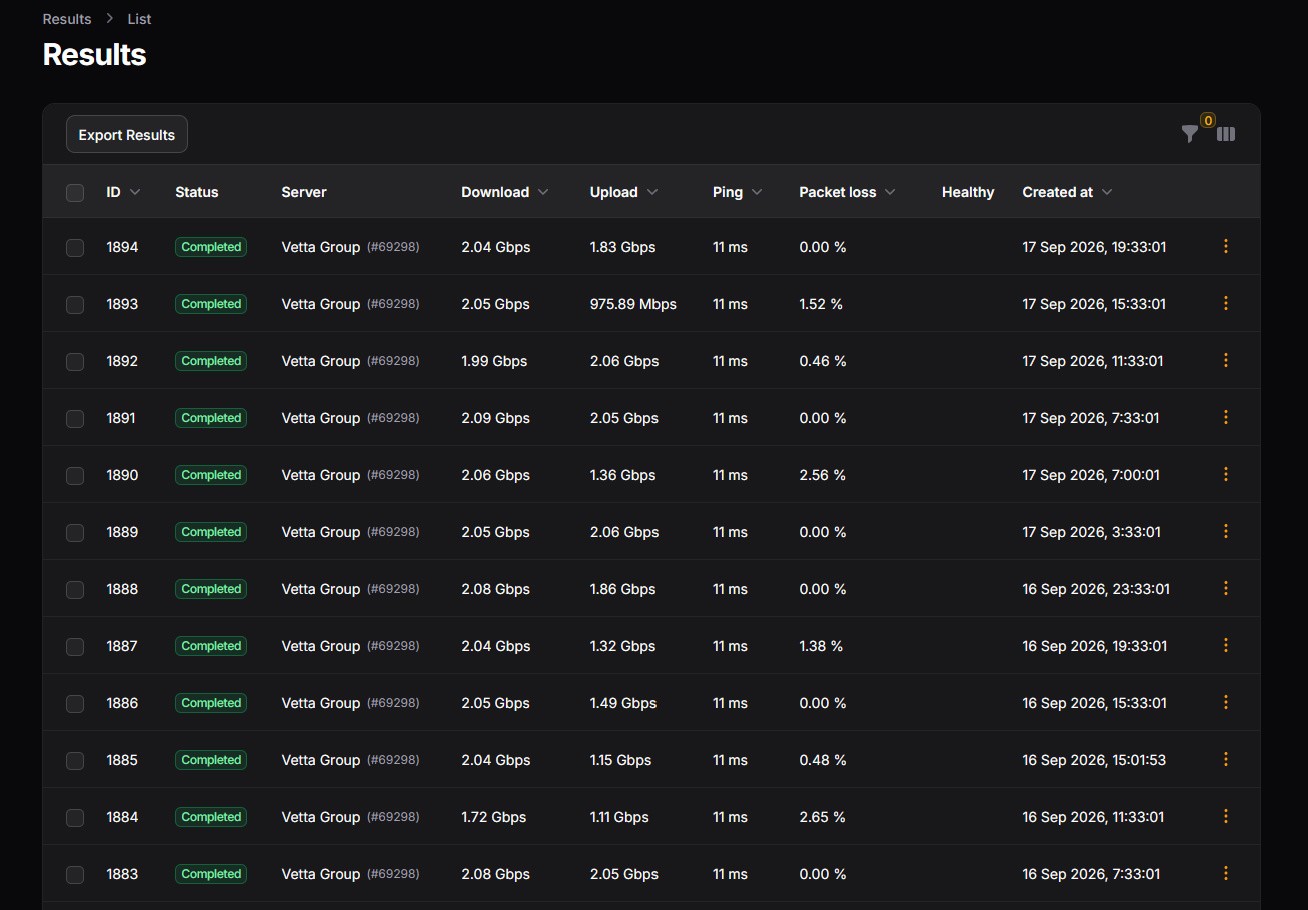Click the Export Results button

tap(127, 134)
